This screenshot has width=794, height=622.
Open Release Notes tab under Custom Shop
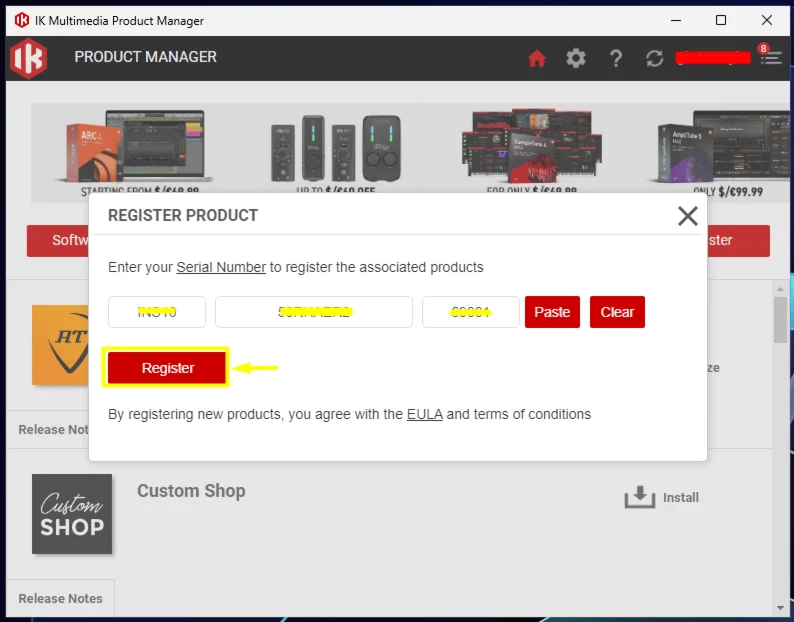(60, 598)
